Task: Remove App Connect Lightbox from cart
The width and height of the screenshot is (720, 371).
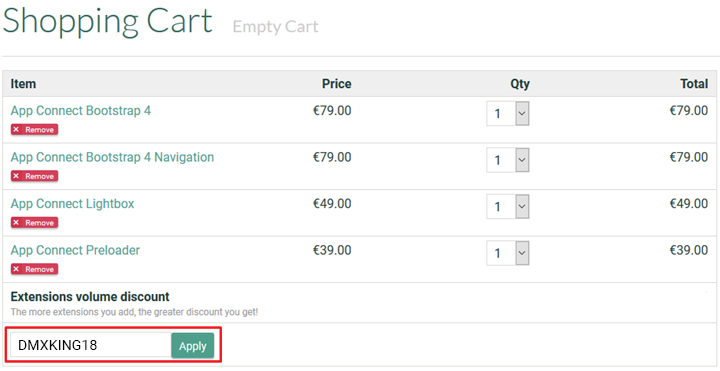Action: 34,223
